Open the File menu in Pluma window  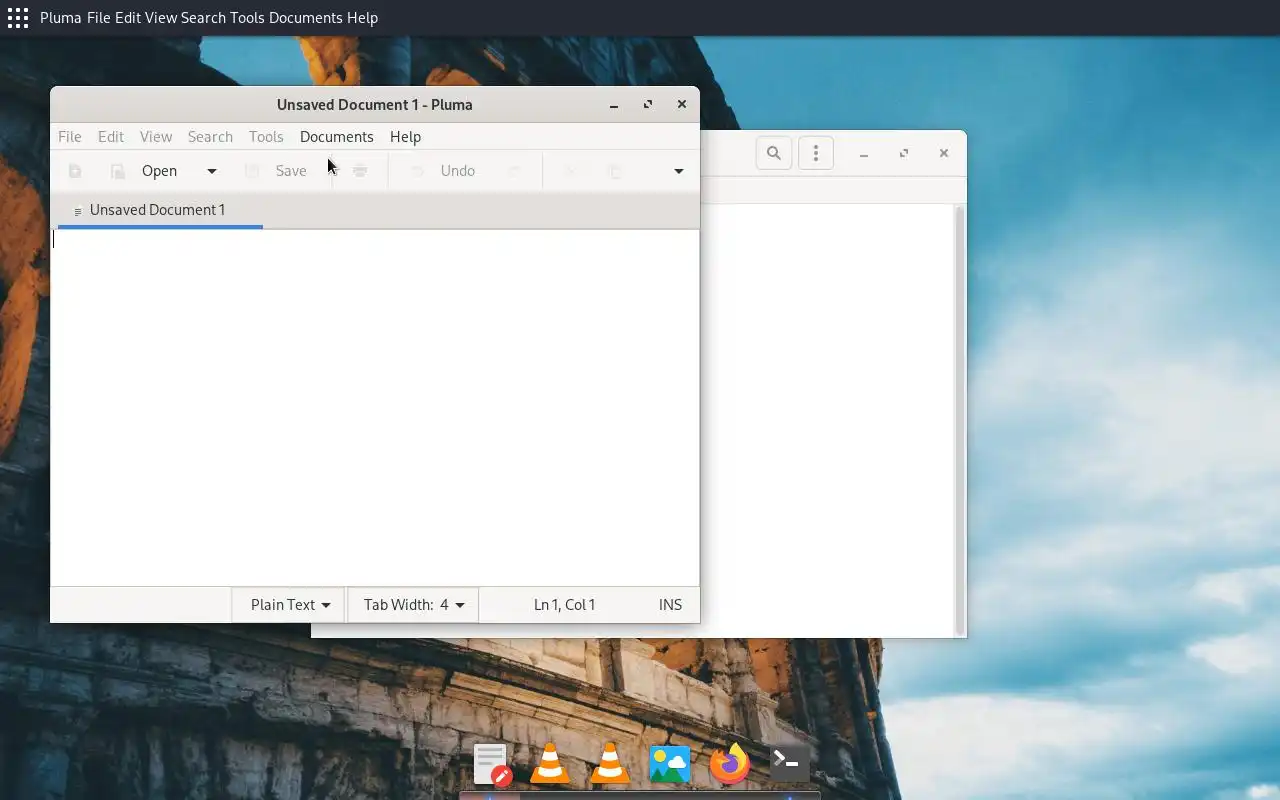[x=70, y=137]
